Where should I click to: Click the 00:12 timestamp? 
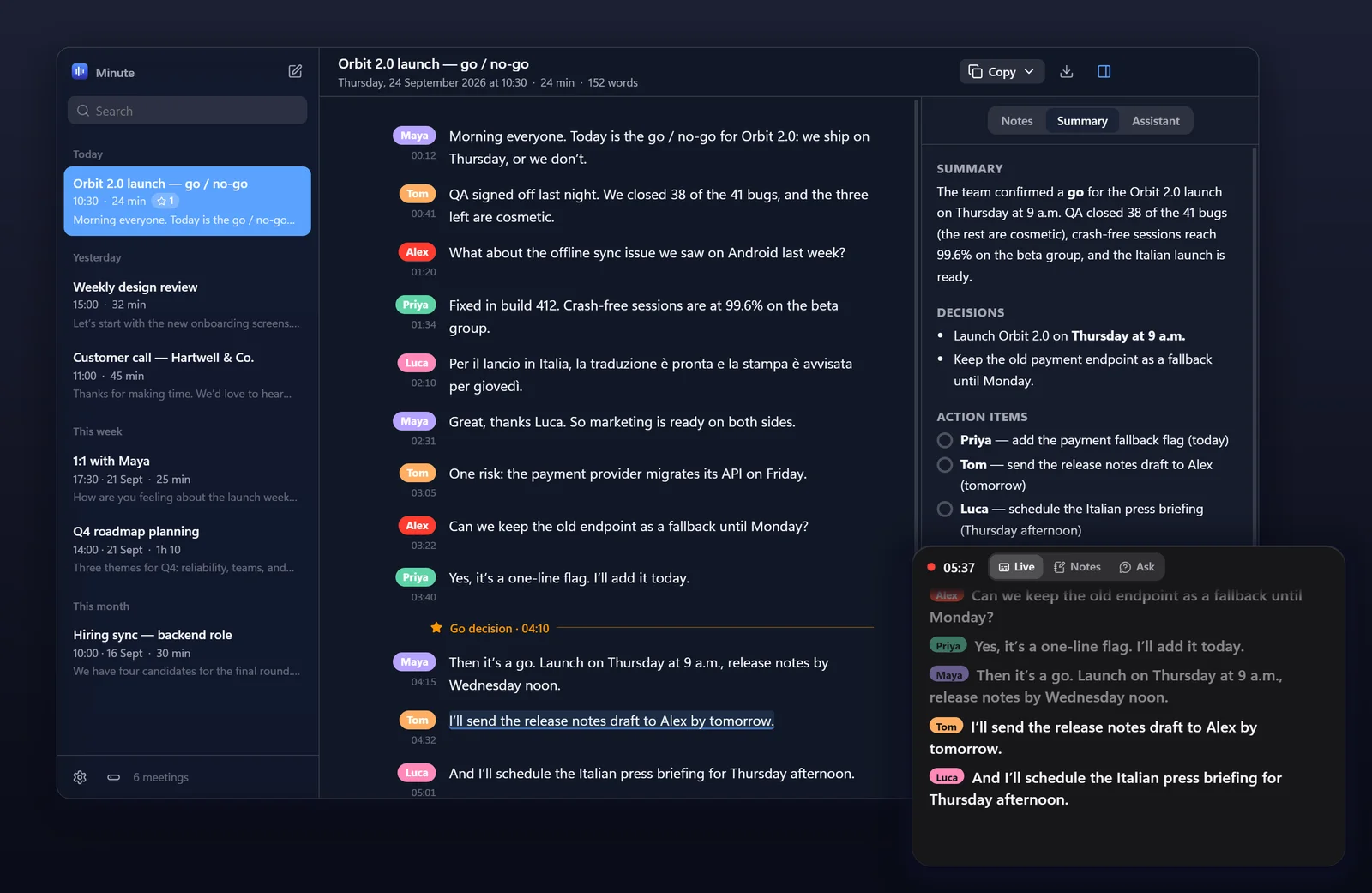[x=424, y=155]
